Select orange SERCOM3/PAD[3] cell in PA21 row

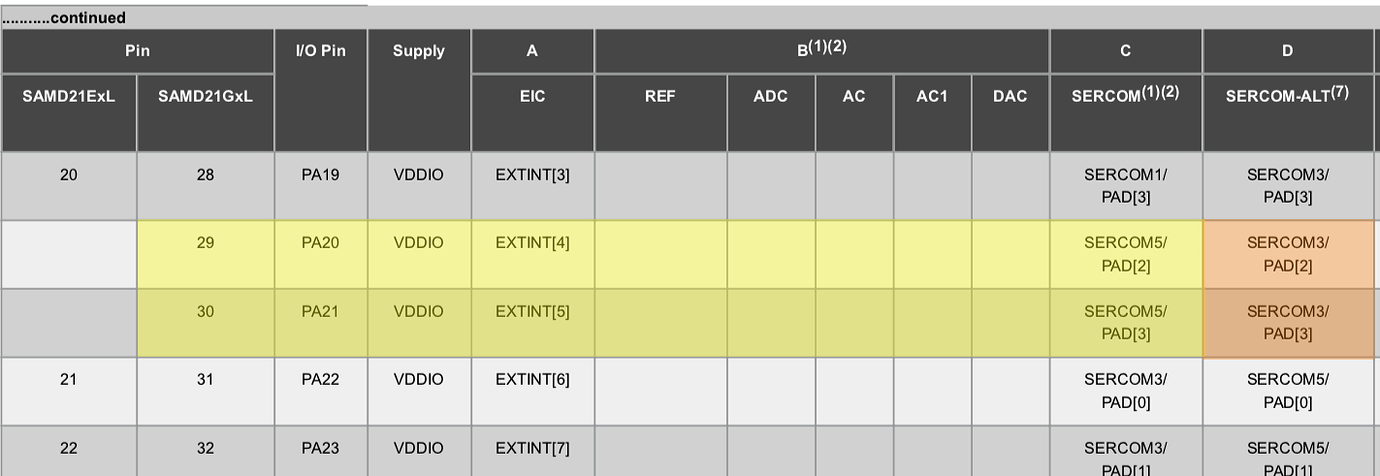(1287, 322)
